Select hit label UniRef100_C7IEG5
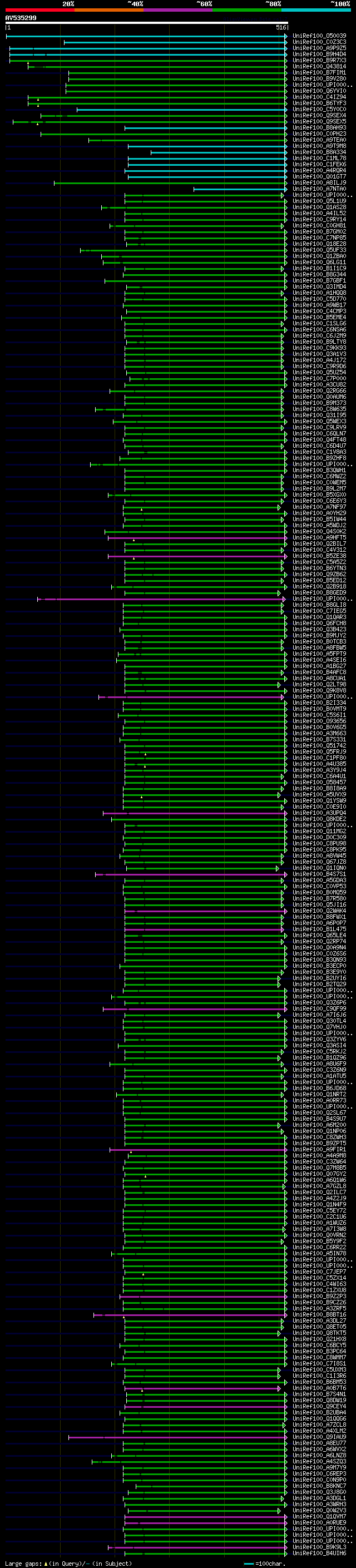The image size is (356, 1568). coord(319,611)
